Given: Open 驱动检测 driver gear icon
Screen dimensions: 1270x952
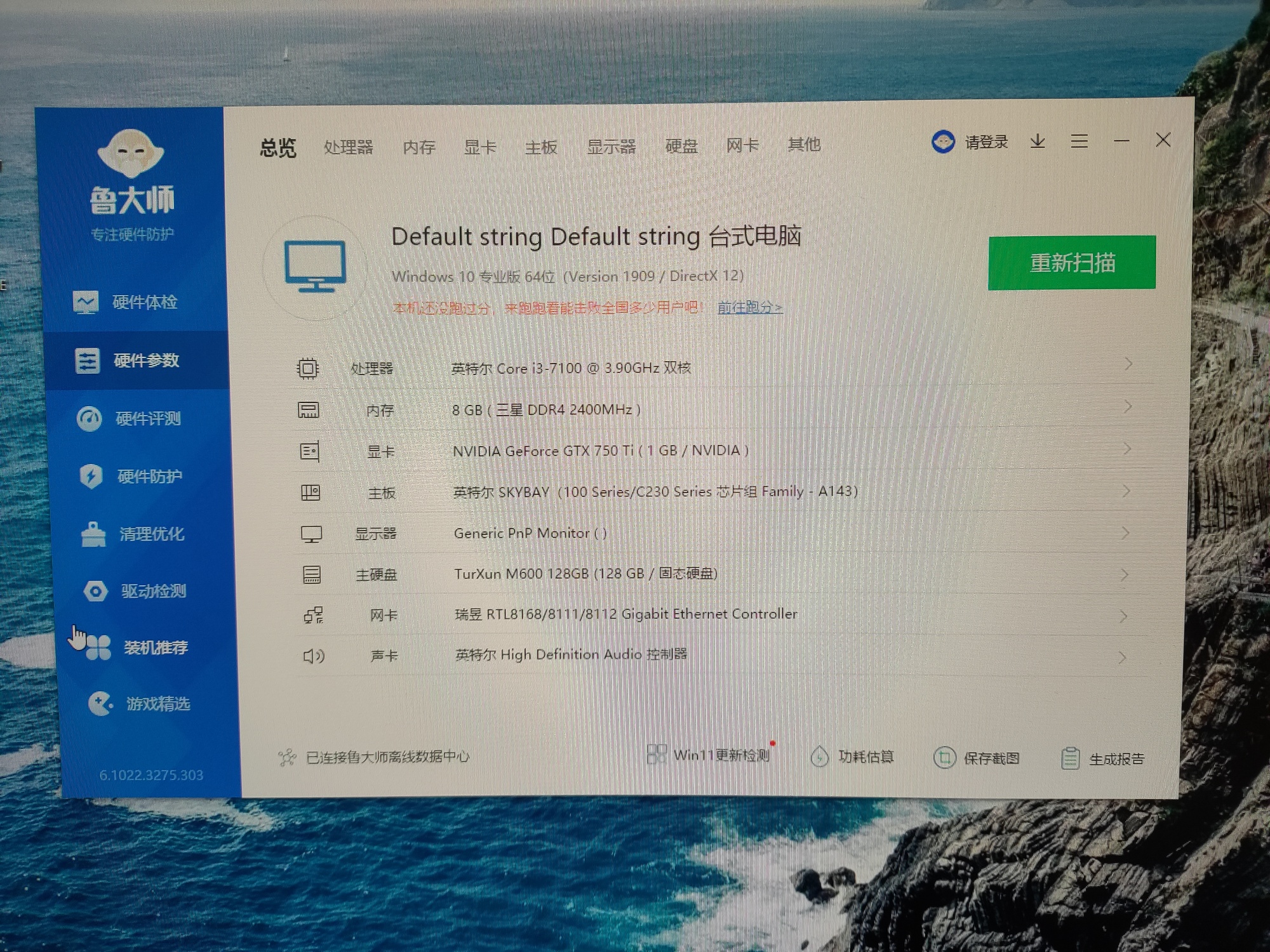Looking at the screenshot, I should 96,592.
